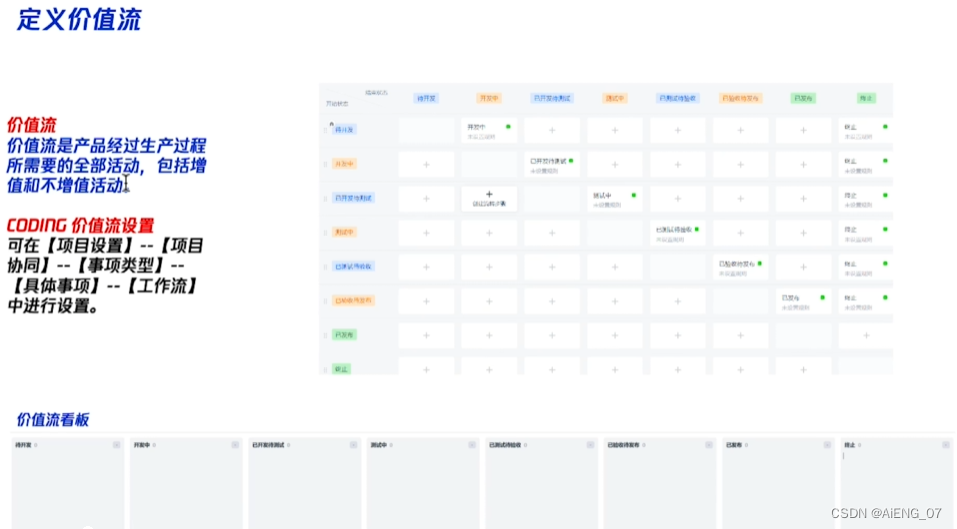The image size is (957, 529).
Task: Add transition from 开发中 to 测试中
Action: tap(615, 165)
